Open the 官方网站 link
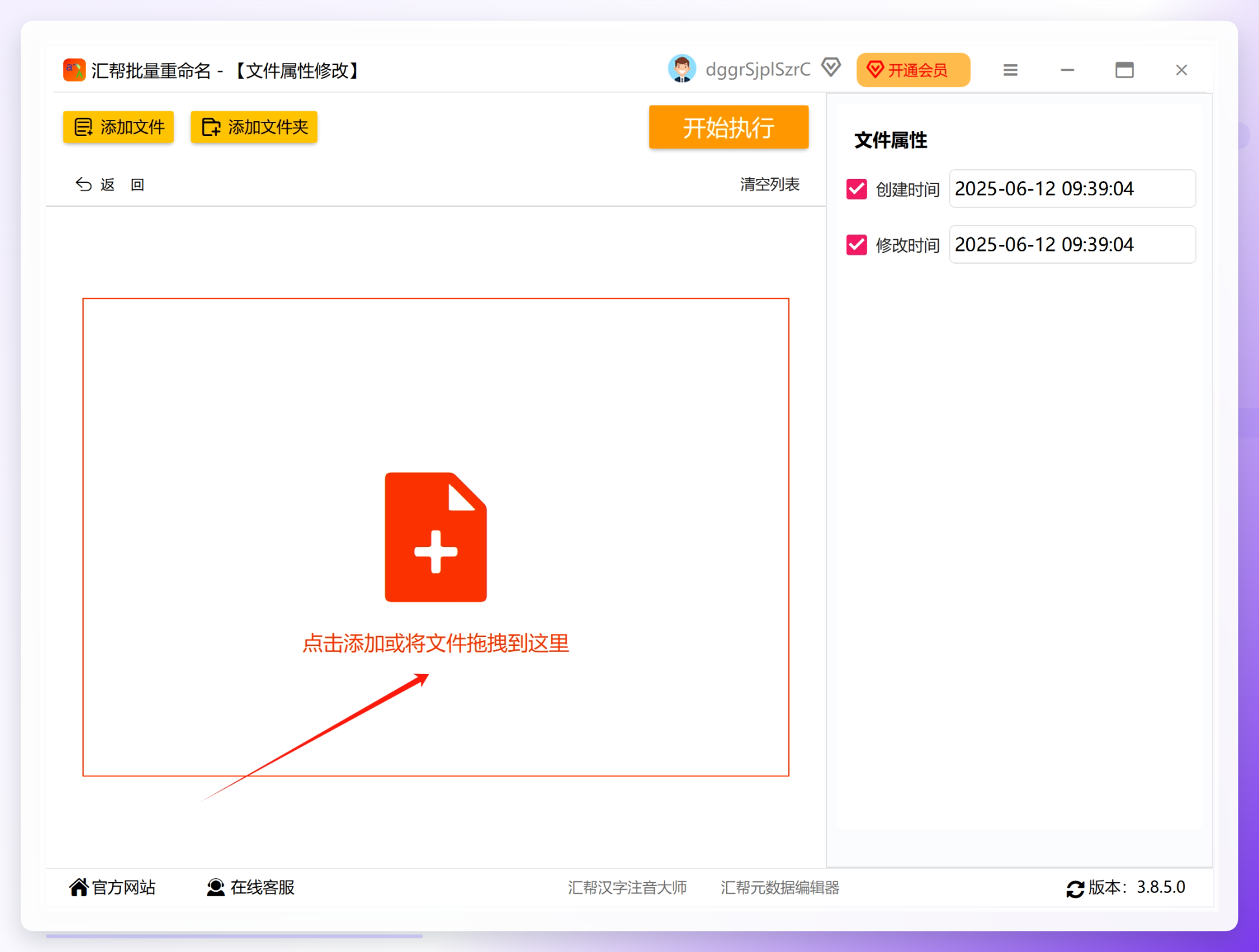This screenshot has height=952, width=1259. (113, 887)
